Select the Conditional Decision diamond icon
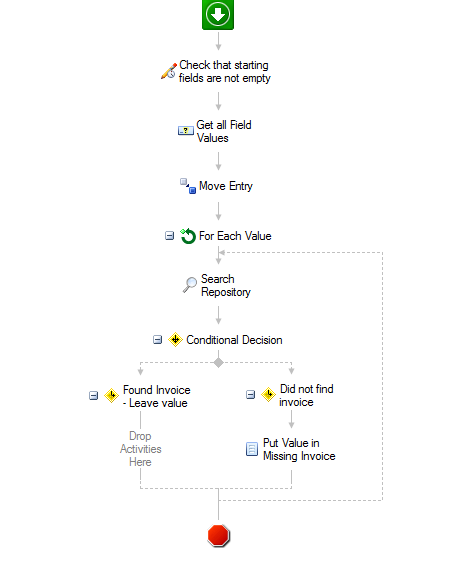The height and width of the screenshot is (569, 459). pos(175,340)
